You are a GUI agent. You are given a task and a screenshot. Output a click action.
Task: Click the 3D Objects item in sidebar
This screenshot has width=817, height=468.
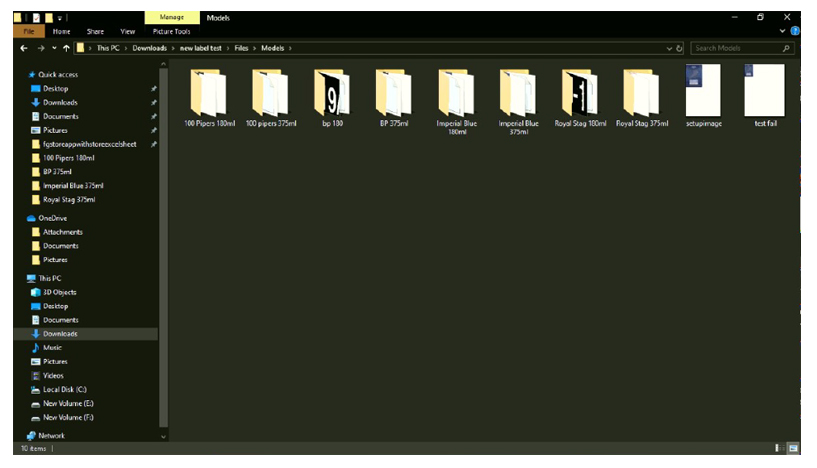tap(59, 292)
